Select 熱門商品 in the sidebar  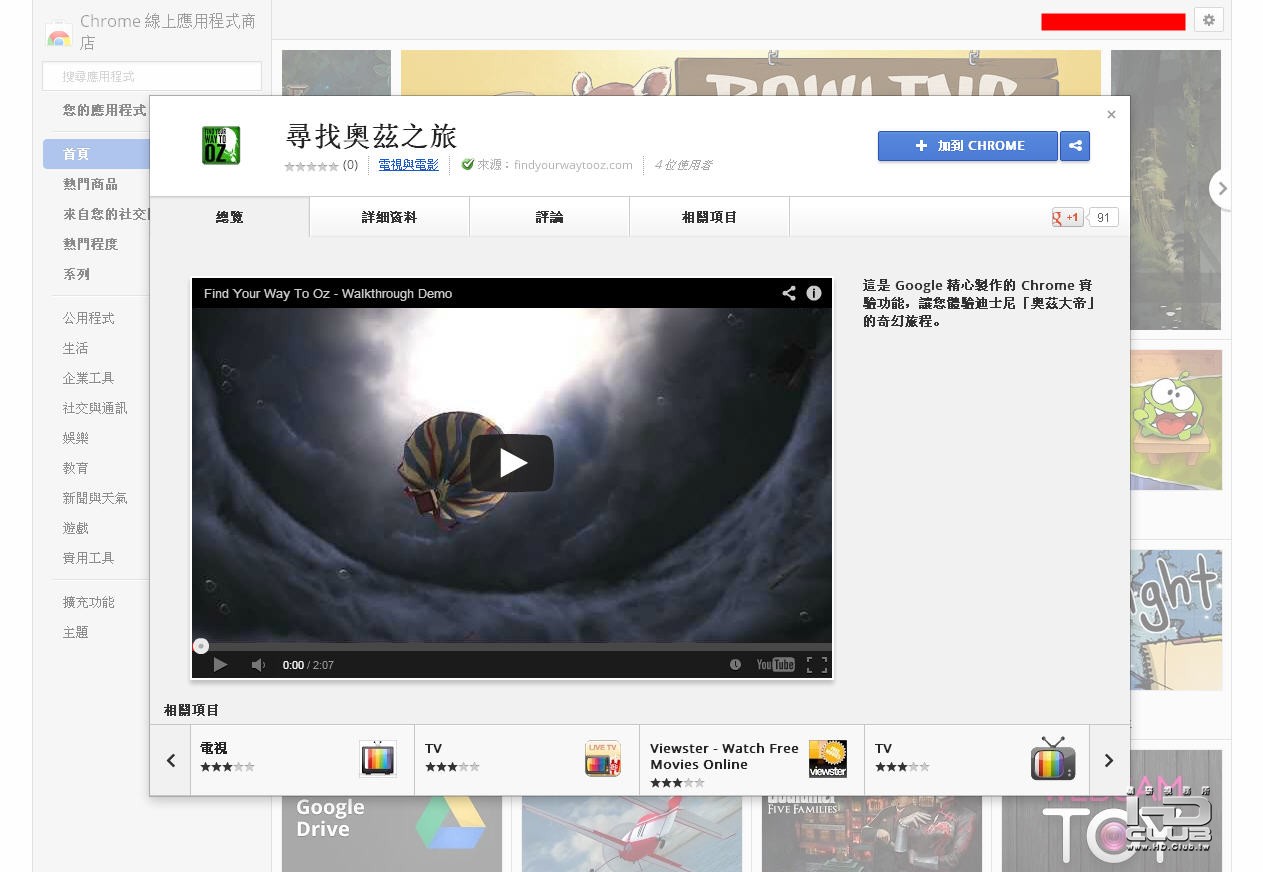90,184
